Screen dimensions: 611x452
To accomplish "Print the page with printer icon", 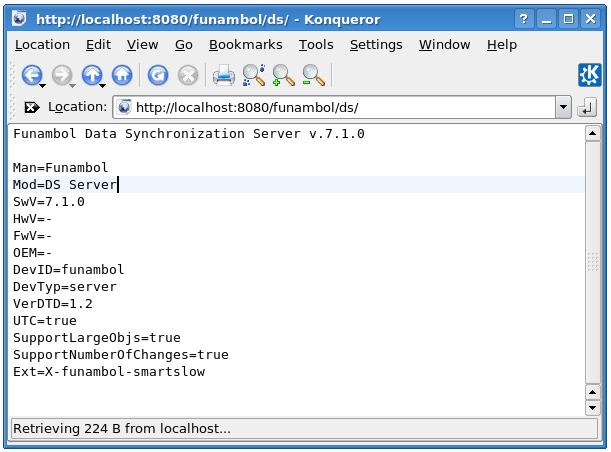I will [223, 75].
